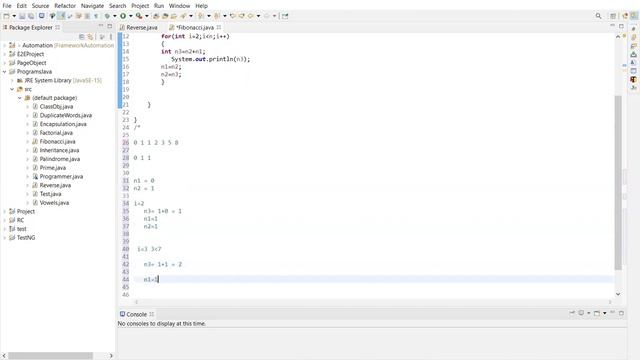This screenshot has width=640, height=360.
Task: Open the Debug dropdown arrow
Action: coord(115,16)
